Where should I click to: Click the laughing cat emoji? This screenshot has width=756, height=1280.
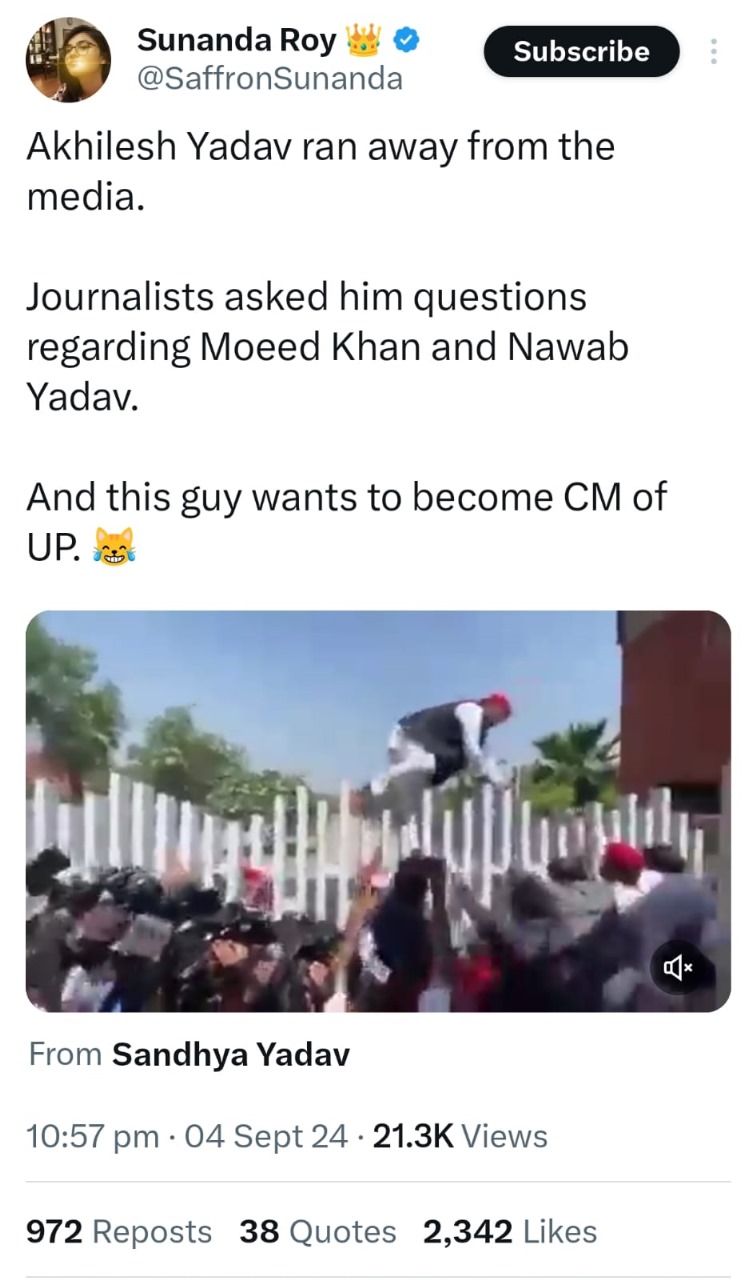point(113,546)
